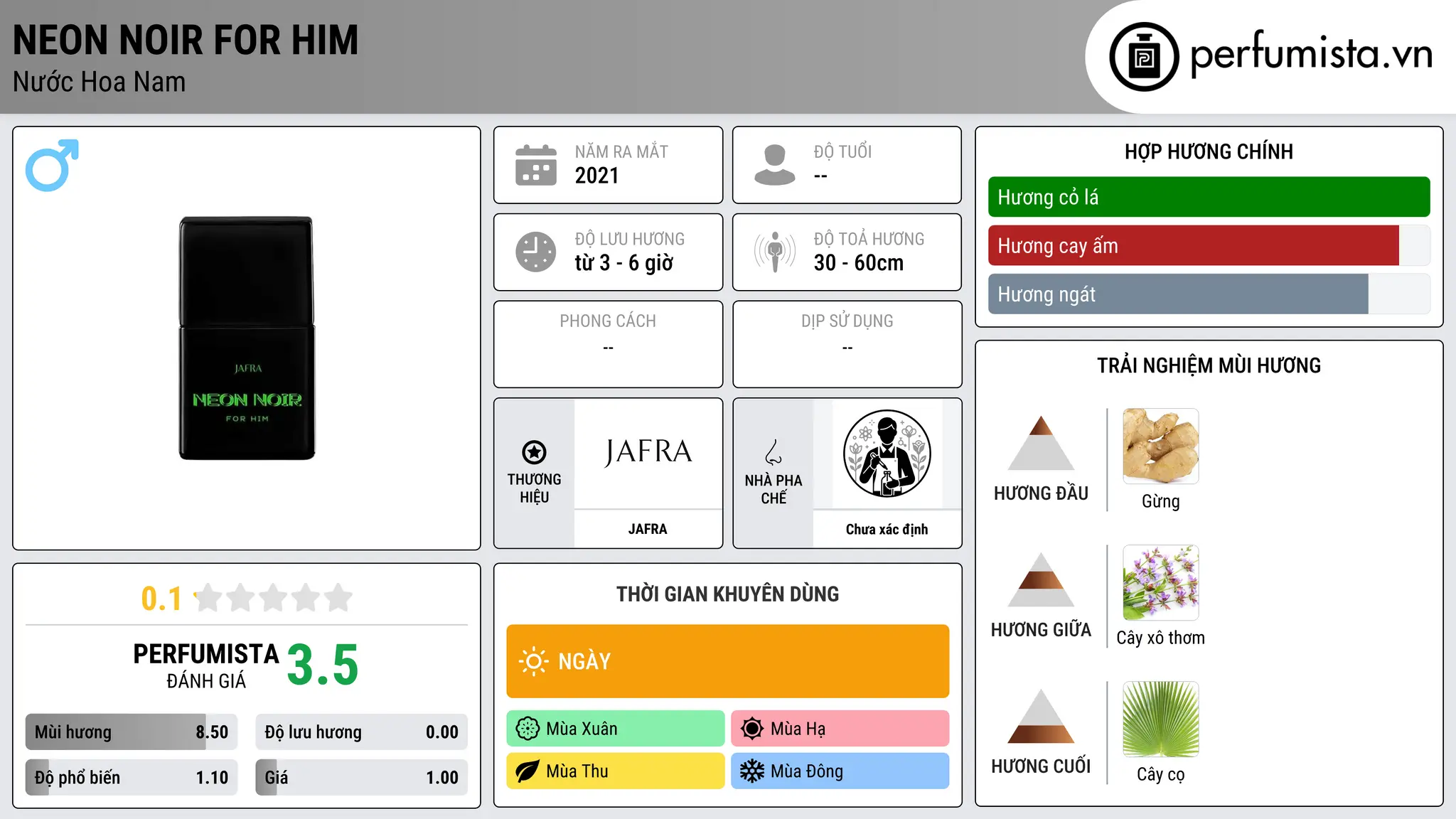Viewport: 1456px width, 819px height.
Task: Click the NEON NOIR FOR HIM title
Action: click(x=186, y=41)
